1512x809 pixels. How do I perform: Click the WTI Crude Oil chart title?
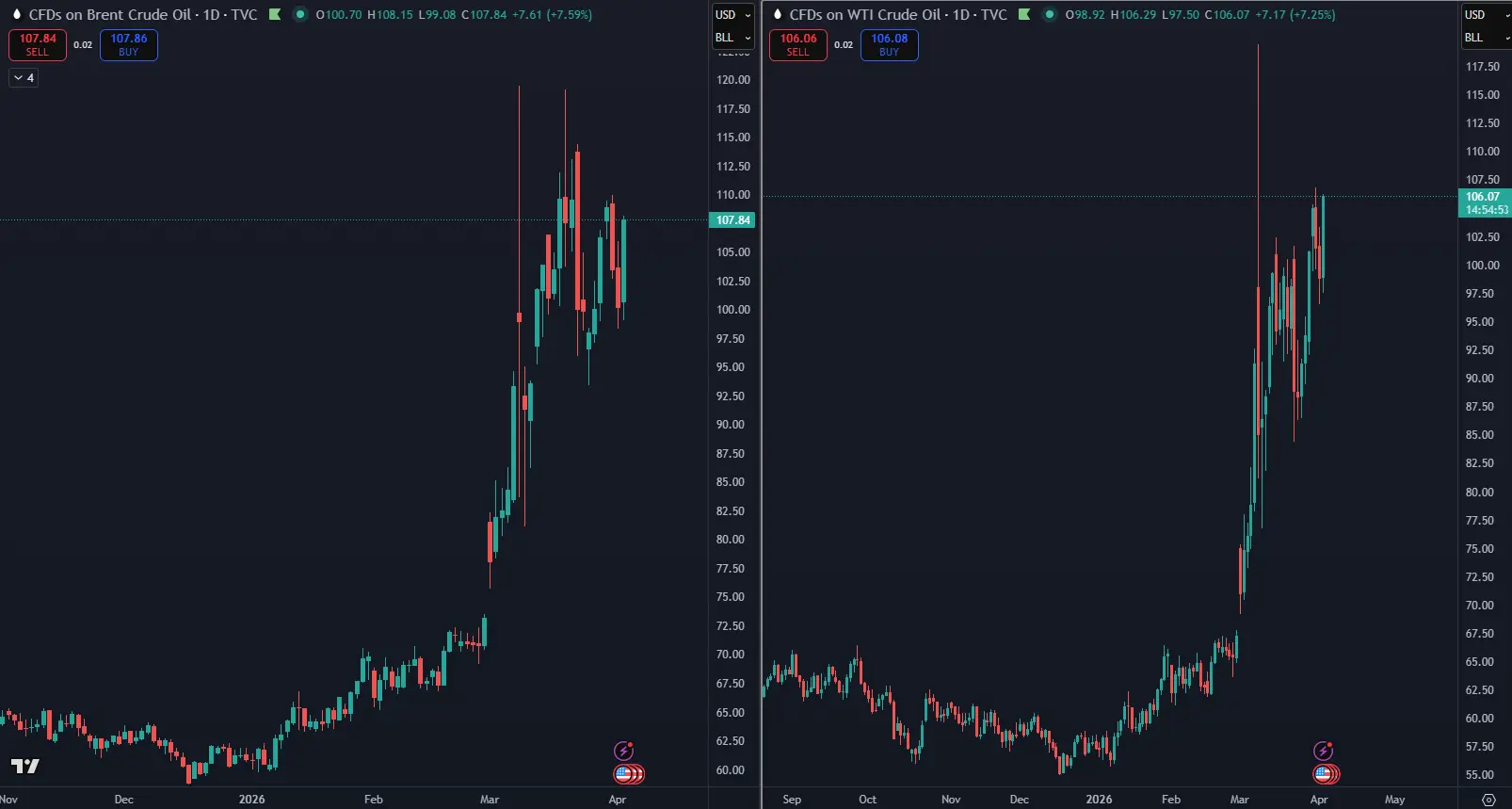898,14
